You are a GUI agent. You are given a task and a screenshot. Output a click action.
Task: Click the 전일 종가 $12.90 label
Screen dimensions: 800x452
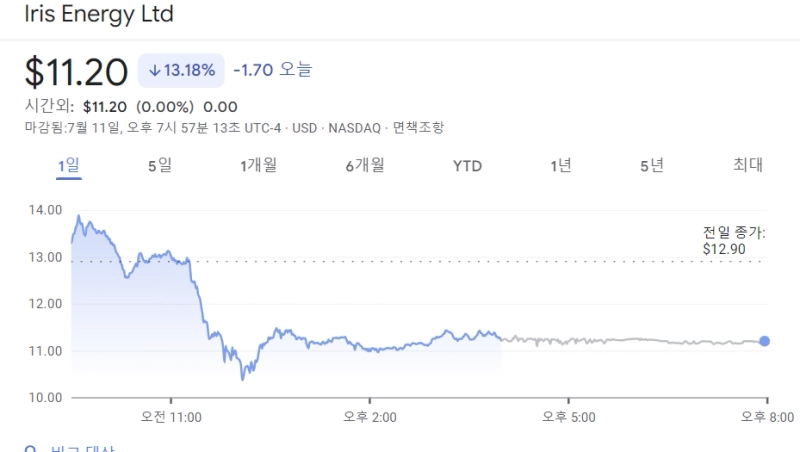click(x=733, y=240)
